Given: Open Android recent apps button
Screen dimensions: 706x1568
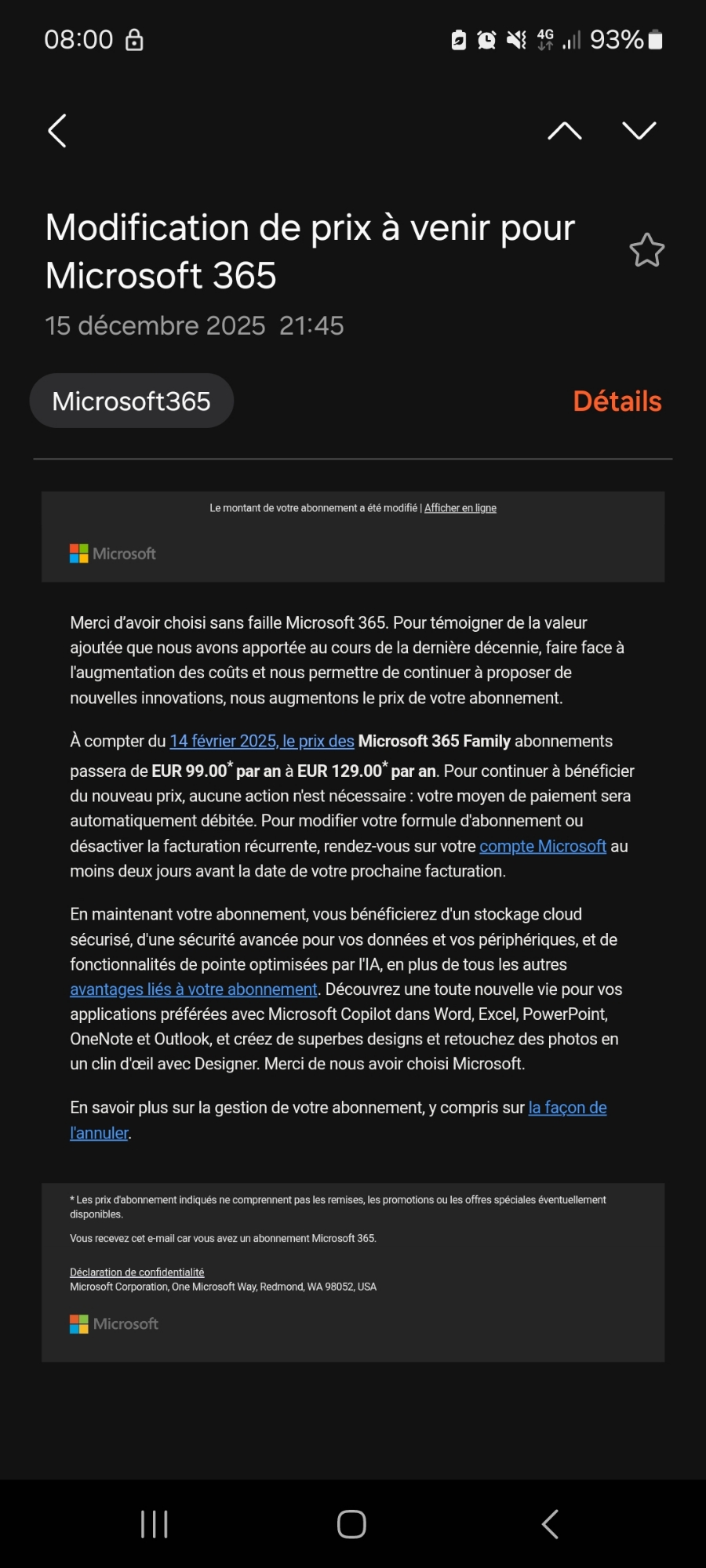Looking at the screenshot, I should [x=155, y=1524].
